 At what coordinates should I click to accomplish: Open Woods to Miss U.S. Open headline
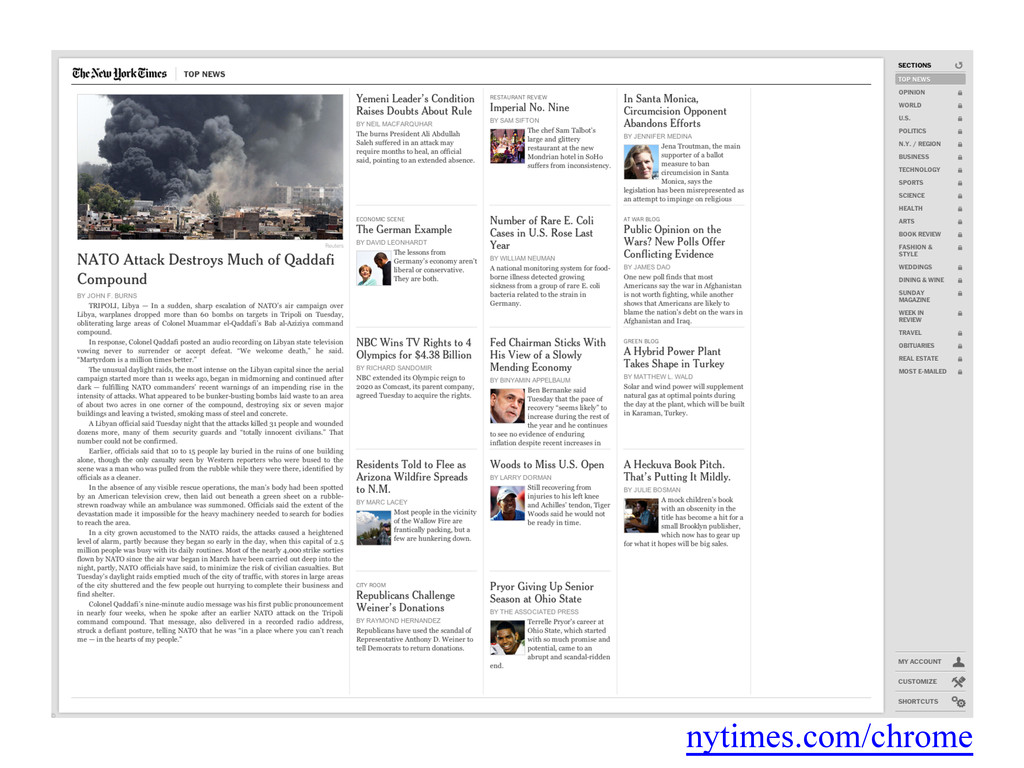click(547, 464)
